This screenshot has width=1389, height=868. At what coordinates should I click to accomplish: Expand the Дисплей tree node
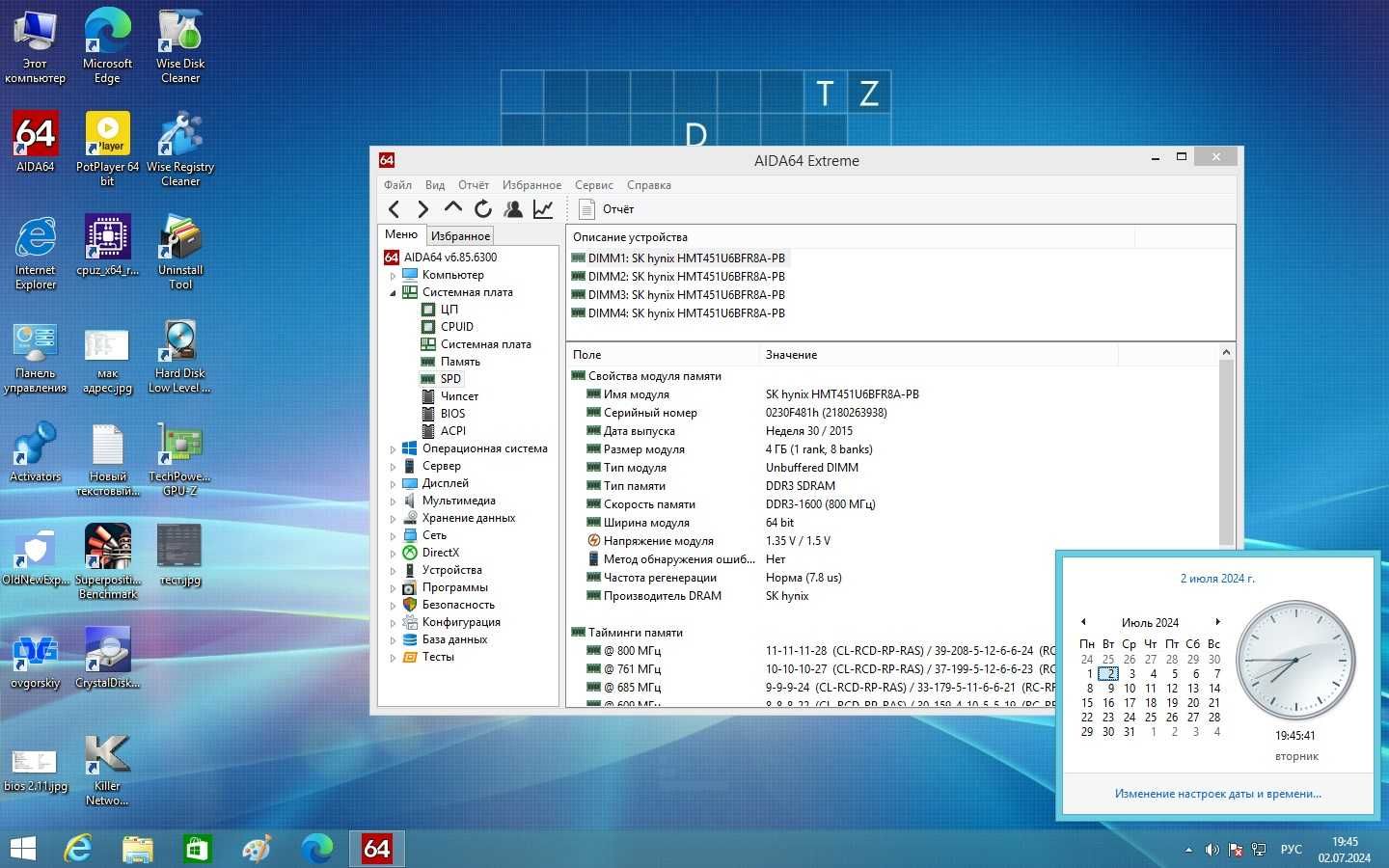click(393, 483)
